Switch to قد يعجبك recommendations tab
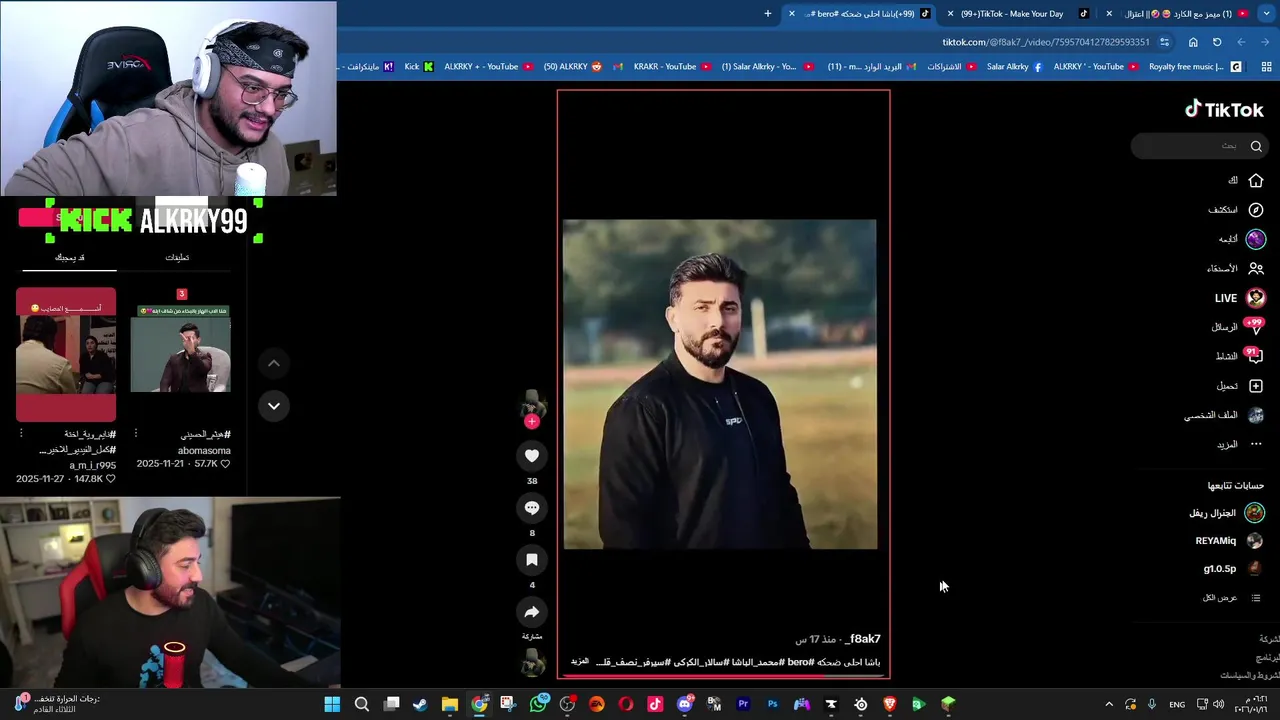This screenshot has width=1280, height=720. coord(69,257)
